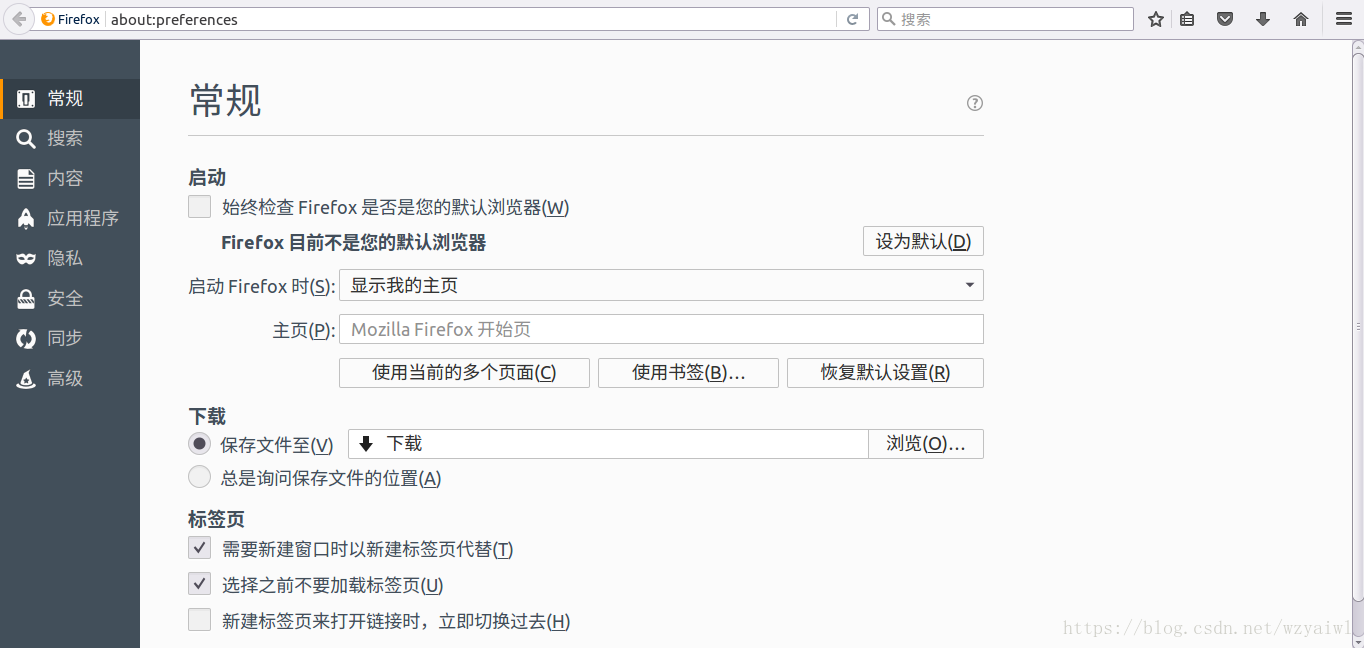Image resolution: width=1364 pixels, height=648 pixels.
Task: Open 应用程序 applications settings in sidebar
Action: point(70,218)
